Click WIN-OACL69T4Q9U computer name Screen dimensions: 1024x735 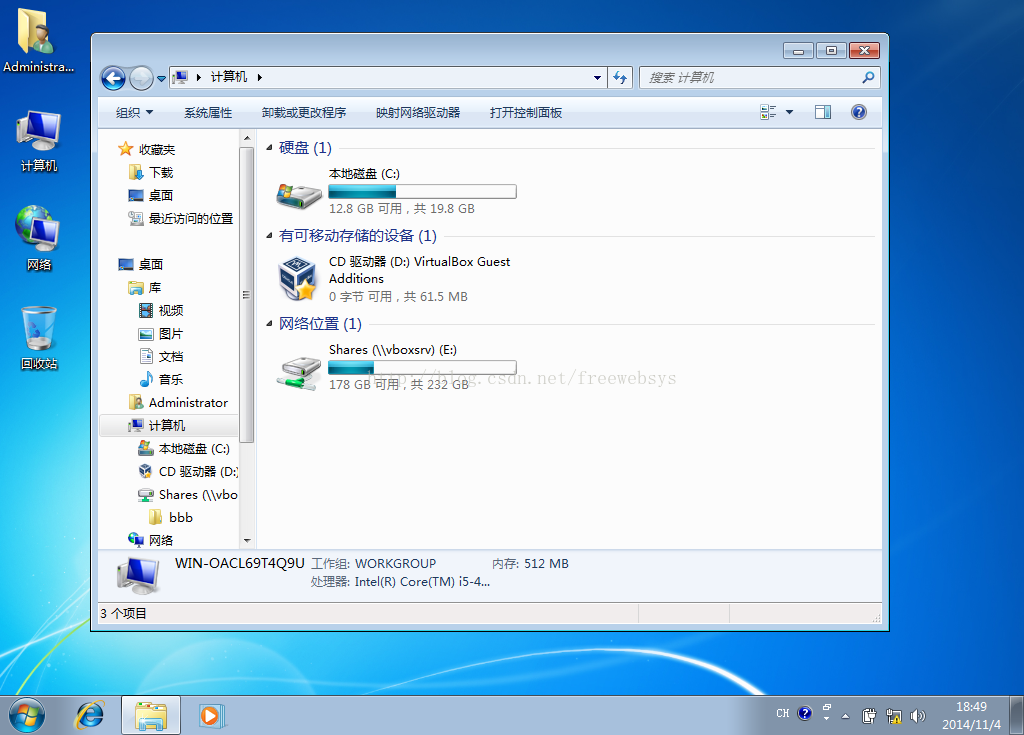click(240, 563)
